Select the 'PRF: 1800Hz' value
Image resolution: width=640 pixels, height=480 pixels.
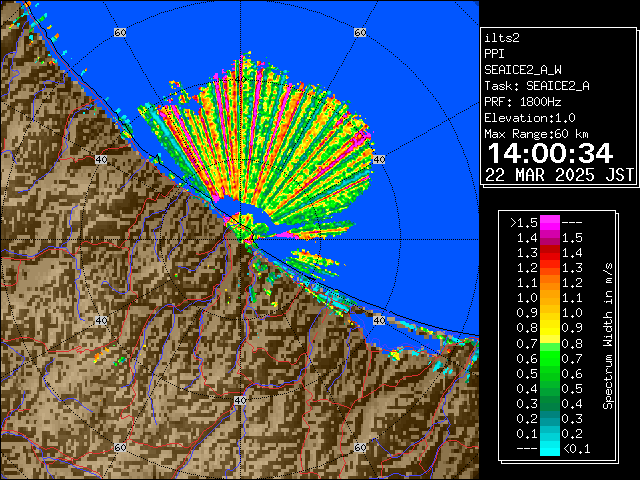522,102
